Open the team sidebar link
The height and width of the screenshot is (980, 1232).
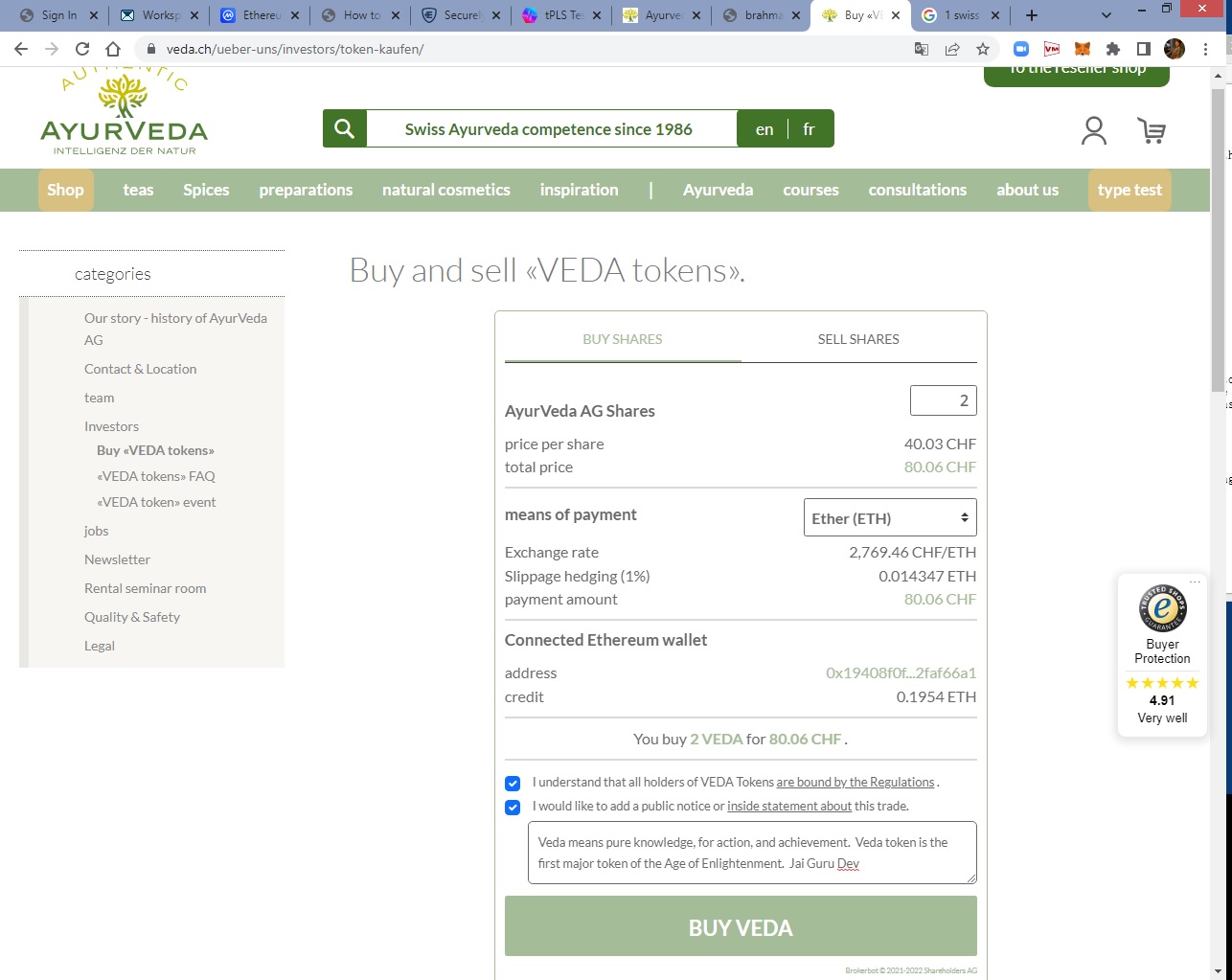tap(99, 398)
